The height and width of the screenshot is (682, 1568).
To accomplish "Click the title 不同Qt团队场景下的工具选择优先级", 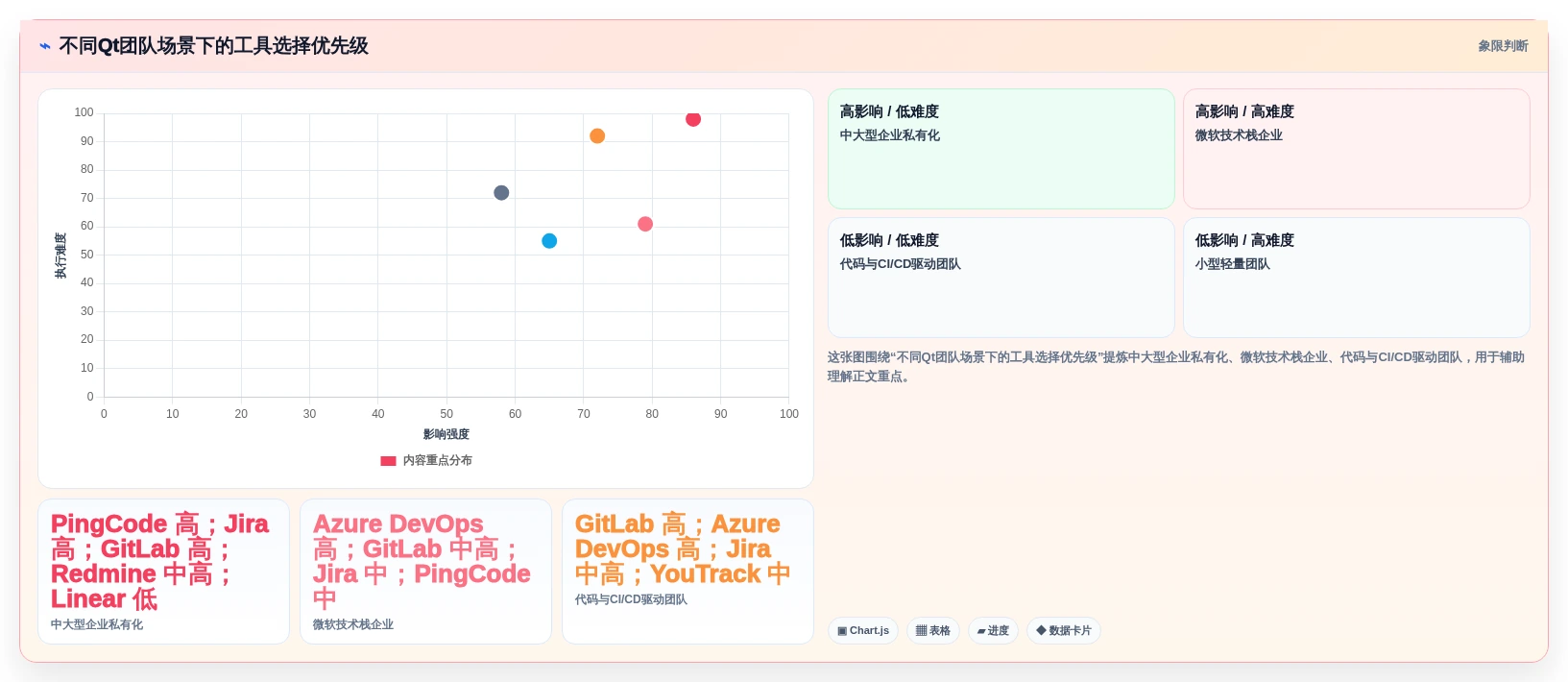I will pyautogui.click(x=213, y=46).
